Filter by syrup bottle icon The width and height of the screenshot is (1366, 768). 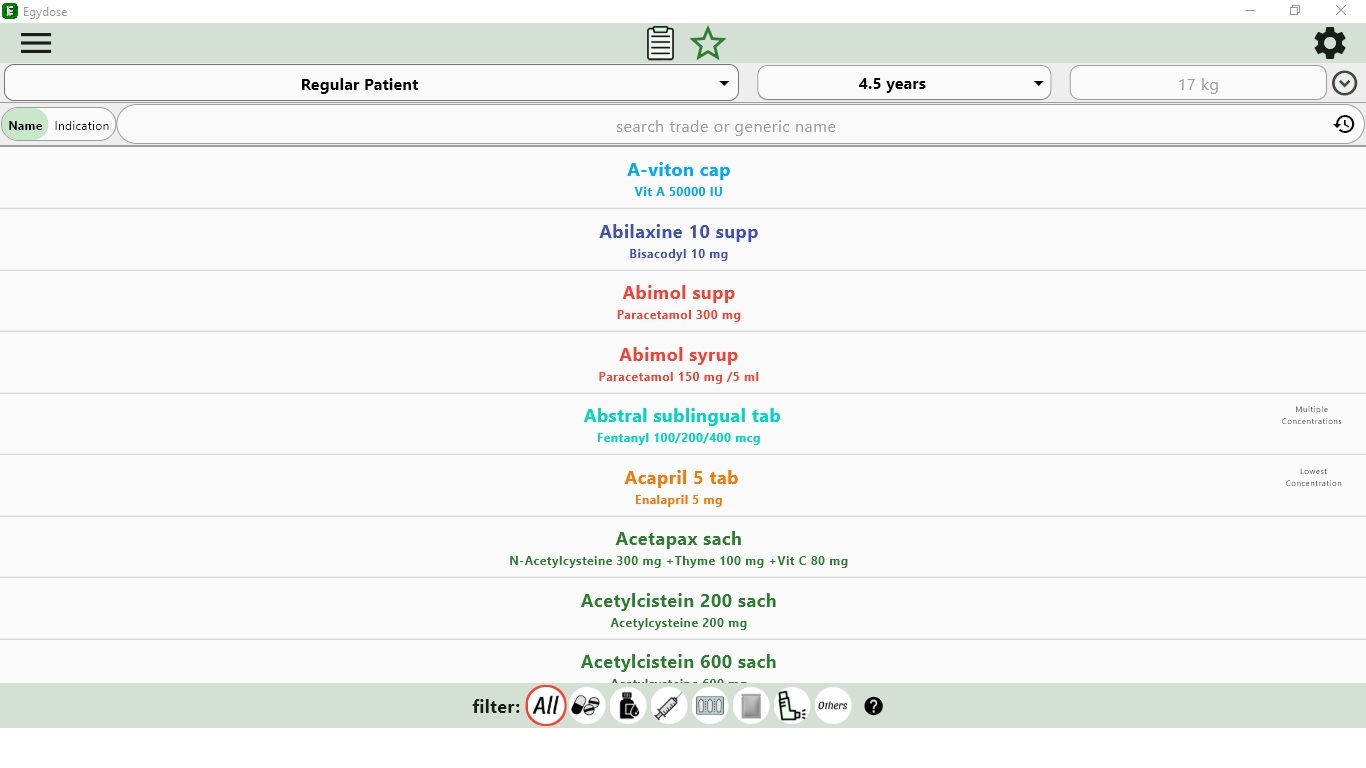click(628, 706)
